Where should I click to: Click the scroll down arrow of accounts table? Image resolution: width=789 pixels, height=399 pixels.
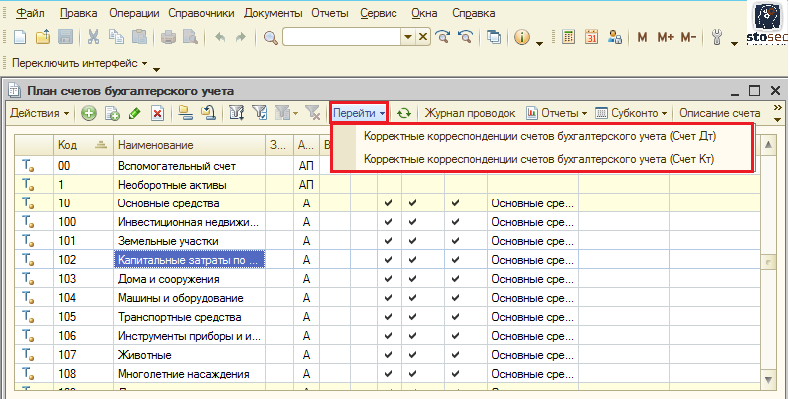pyautogui.click(x=768, y=379)
